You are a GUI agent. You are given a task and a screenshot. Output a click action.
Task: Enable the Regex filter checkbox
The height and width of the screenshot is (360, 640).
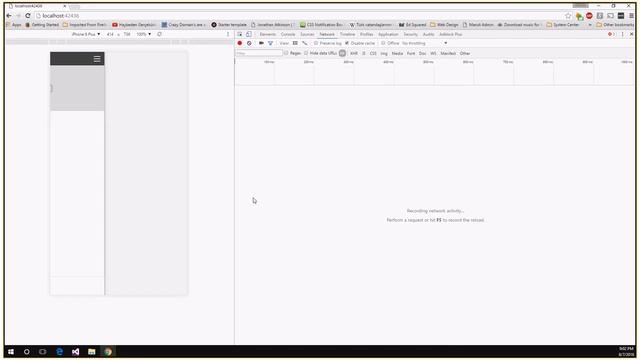coord(286,53)
